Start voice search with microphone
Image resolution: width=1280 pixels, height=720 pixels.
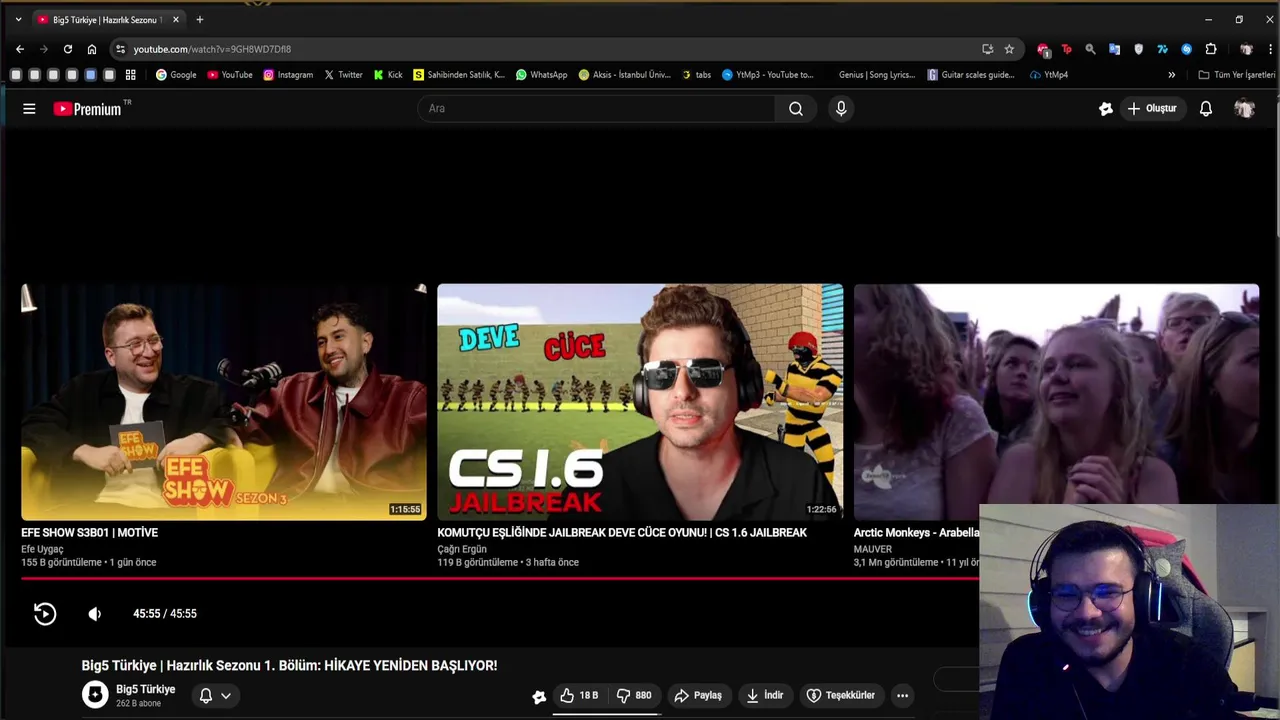pyautogui.click(x=841, y=108)
